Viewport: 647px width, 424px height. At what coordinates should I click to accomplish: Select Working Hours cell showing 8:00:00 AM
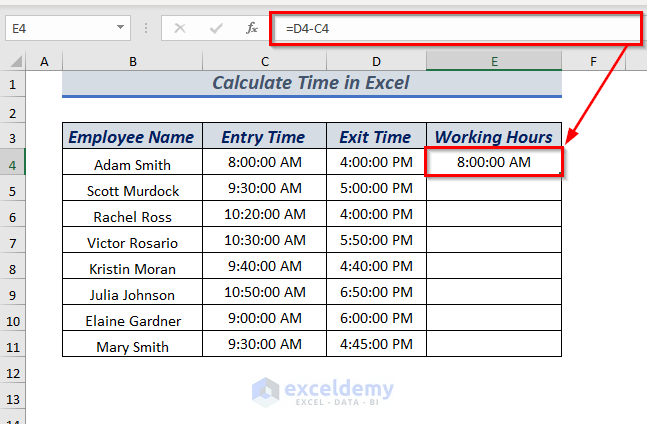[494, 162]
